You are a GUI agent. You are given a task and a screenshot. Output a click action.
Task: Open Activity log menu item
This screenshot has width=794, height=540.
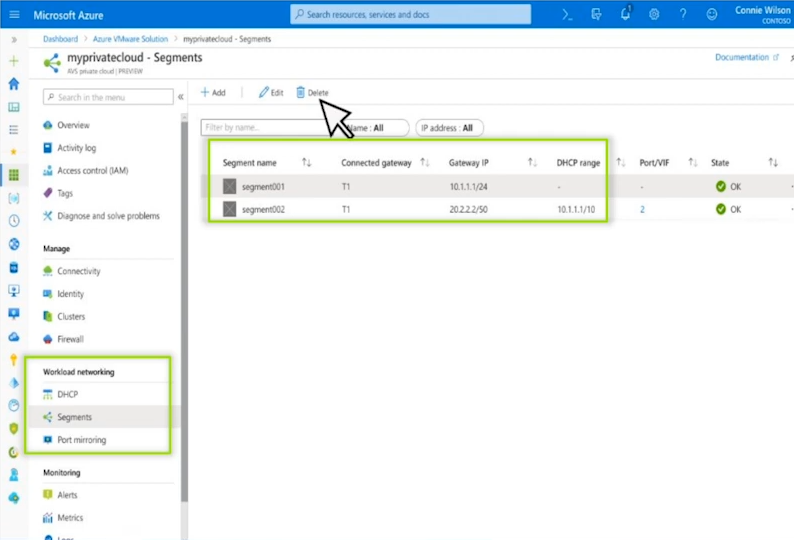click(70, 148)
